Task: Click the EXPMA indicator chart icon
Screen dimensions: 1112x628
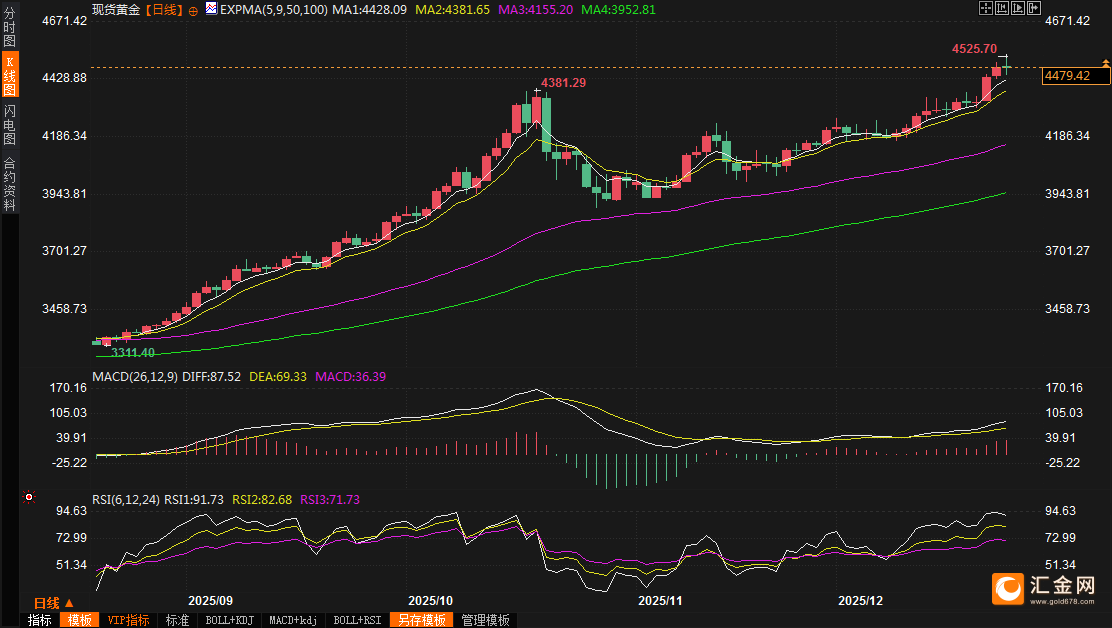Action: [211, 9]
